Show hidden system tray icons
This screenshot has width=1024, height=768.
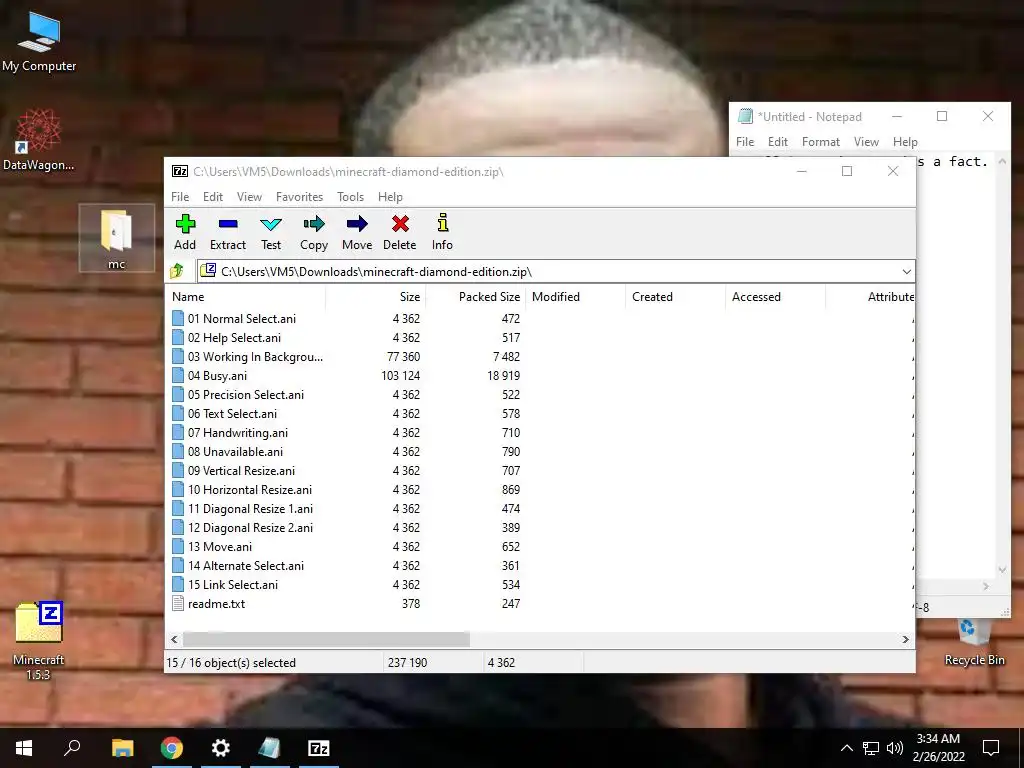(x=846, y=748)
